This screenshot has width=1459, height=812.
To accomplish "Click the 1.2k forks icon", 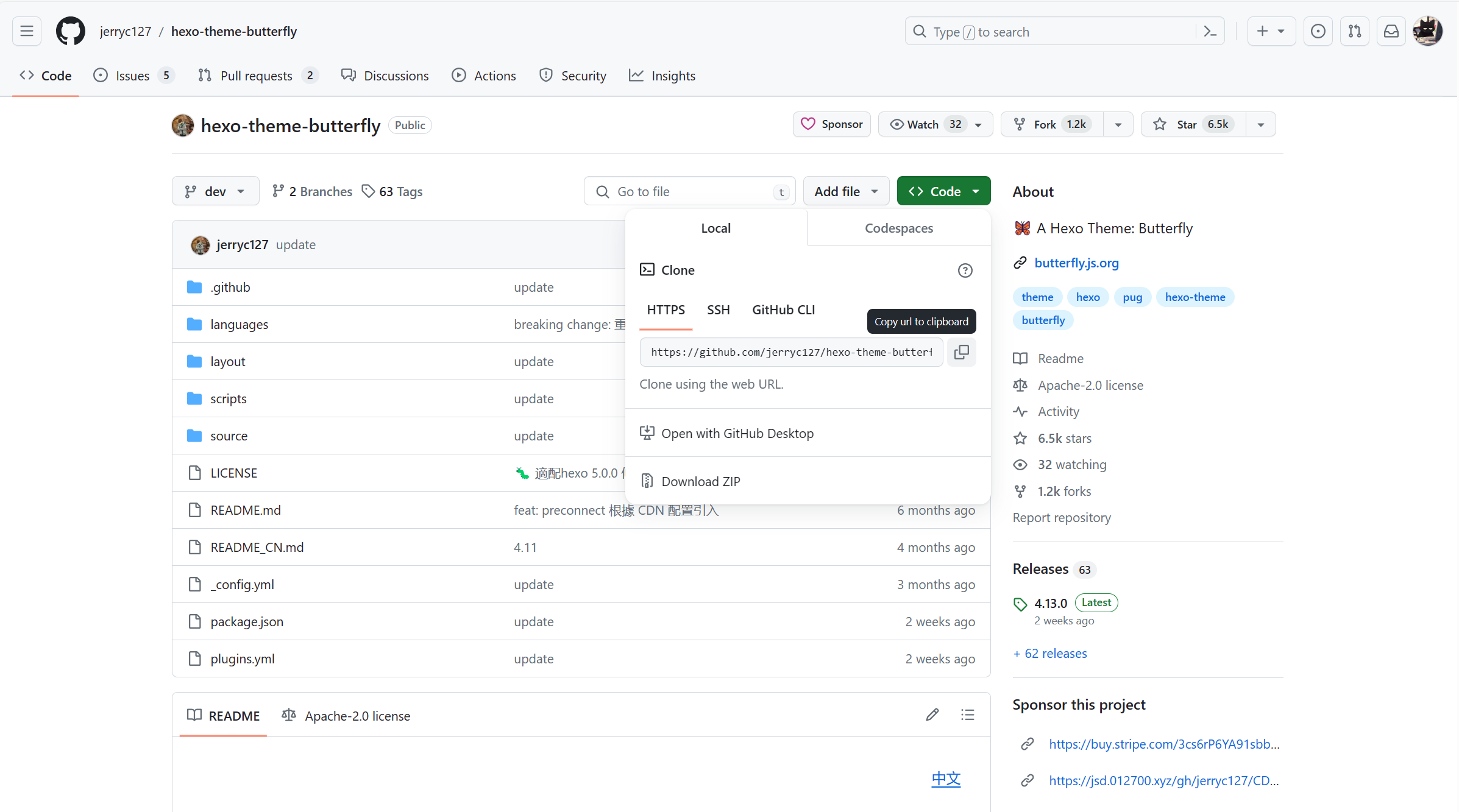I will pos(1020,491).
